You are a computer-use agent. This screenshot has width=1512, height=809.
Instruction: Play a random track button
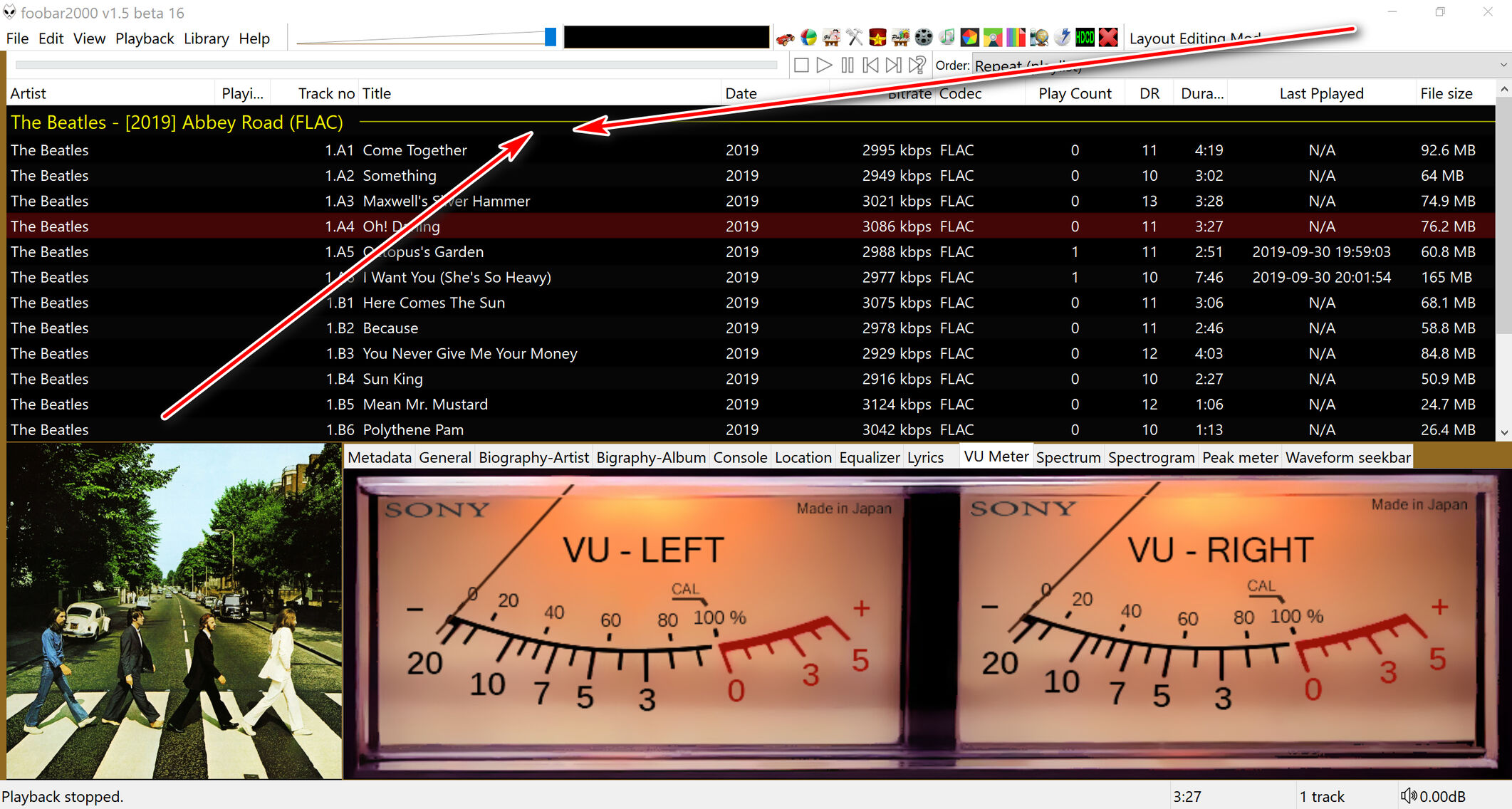tap(917, 66)
